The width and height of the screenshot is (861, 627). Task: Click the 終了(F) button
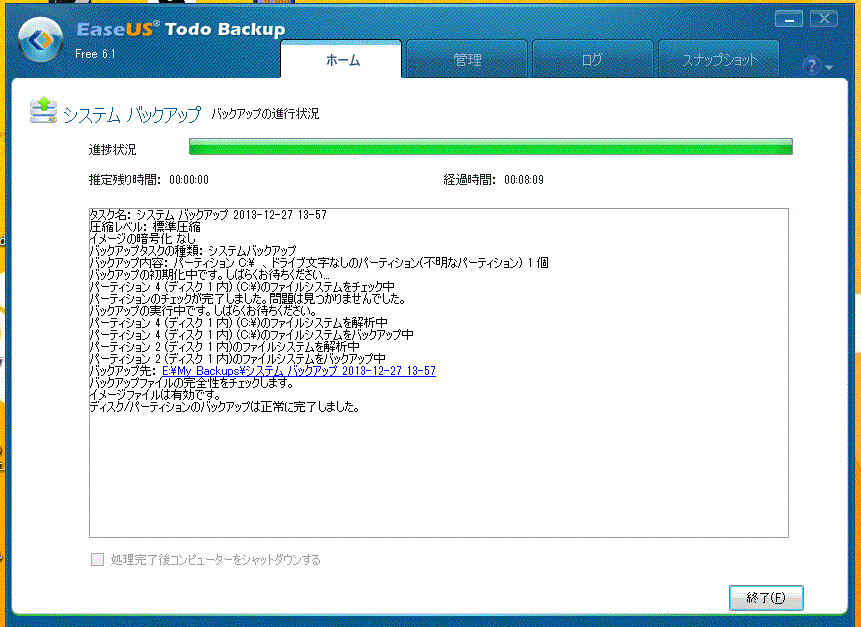coord(766,597)
